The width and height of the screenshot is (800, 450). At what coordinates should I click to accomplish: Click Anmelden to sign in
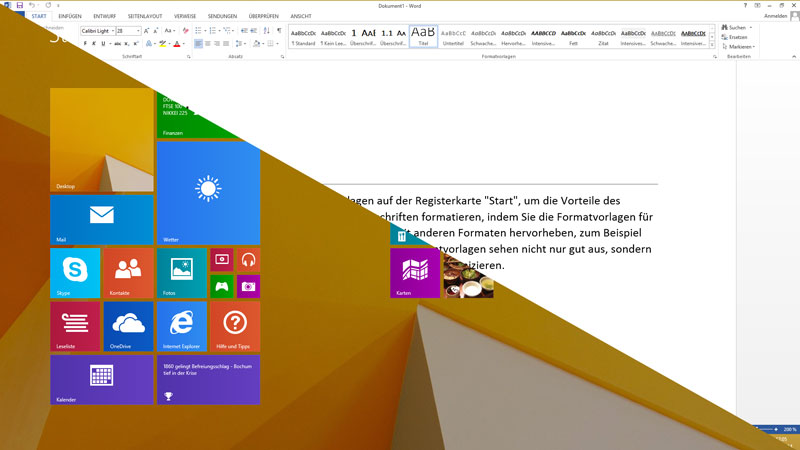[776, 16]
